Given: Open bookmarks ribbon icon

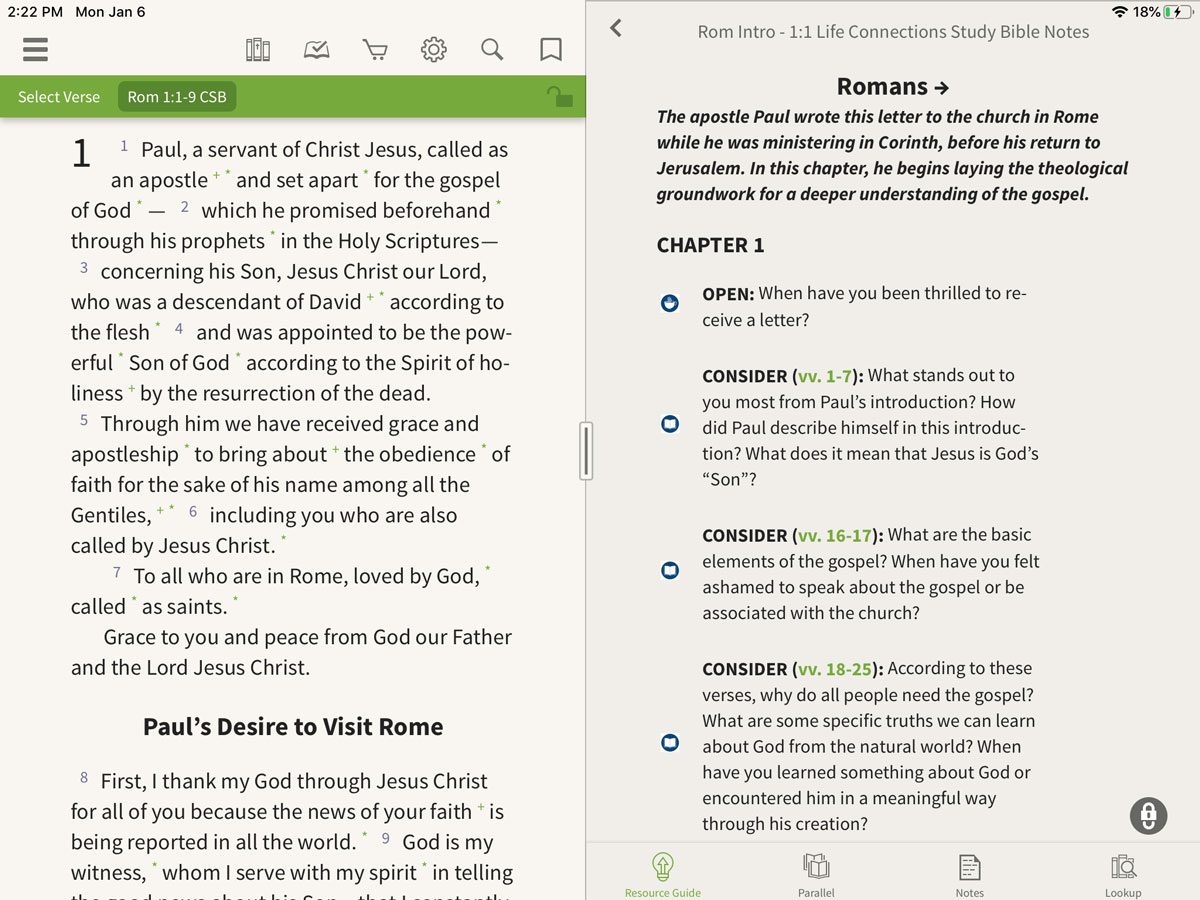Looking at the screenshot, I should tap(550, 49).
